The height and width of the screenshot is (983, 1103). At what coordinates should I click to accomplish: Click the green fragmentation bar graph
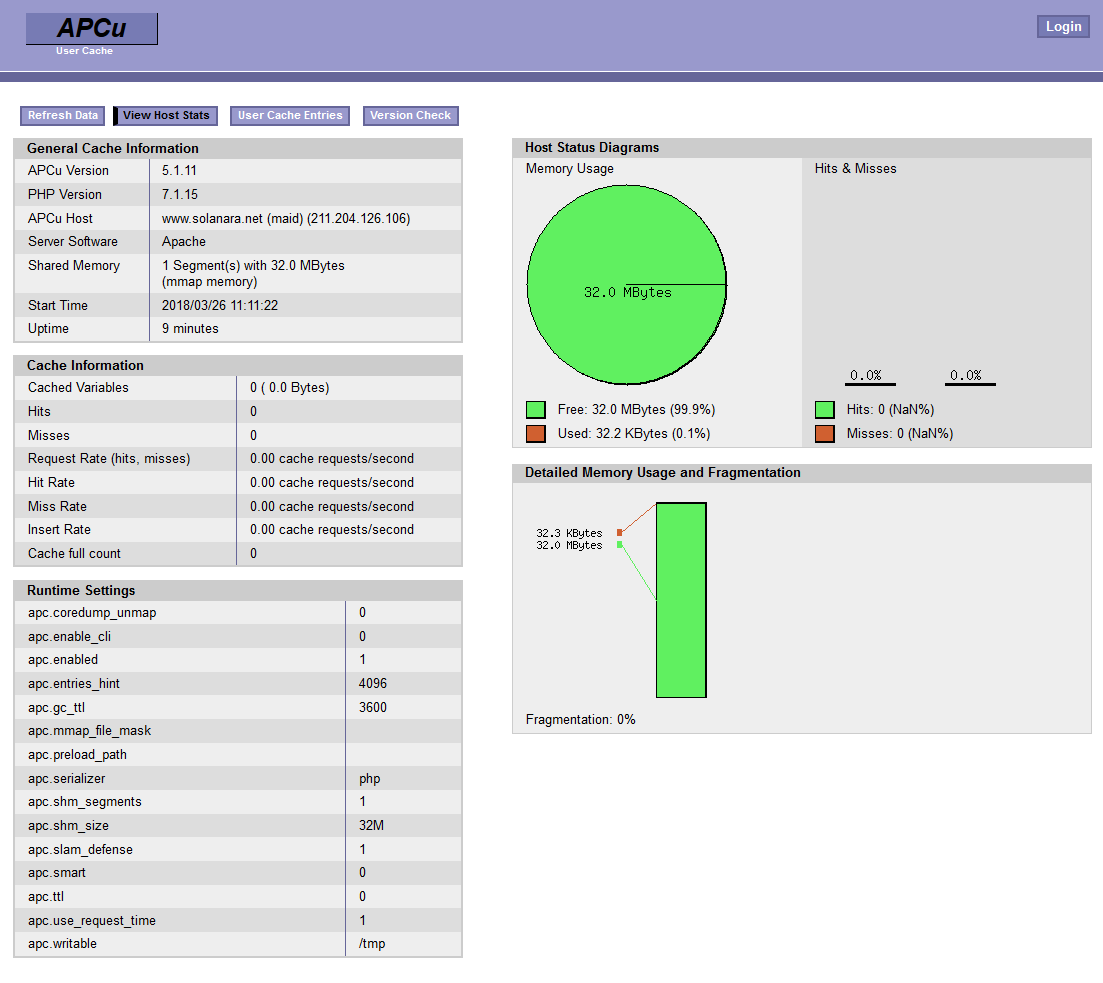pyautogui.click(x=681, y=600)
